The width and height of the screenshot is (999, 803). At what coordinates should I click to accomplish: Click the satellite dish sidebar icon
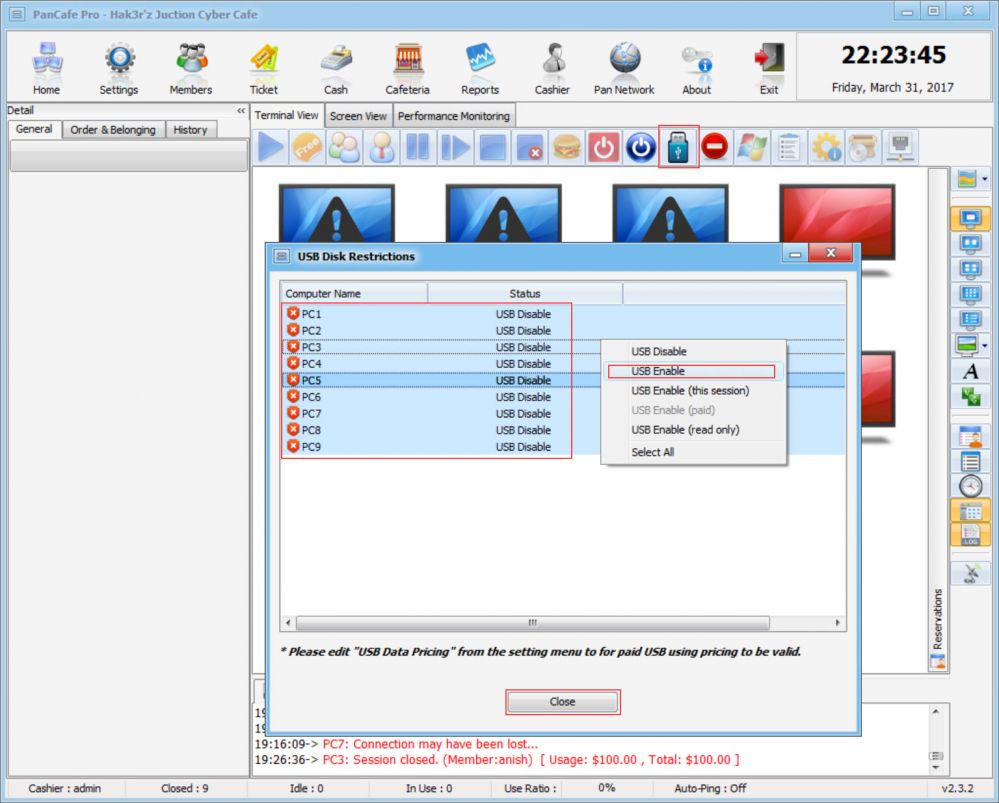pyautogui.click(x=970, y=573)
